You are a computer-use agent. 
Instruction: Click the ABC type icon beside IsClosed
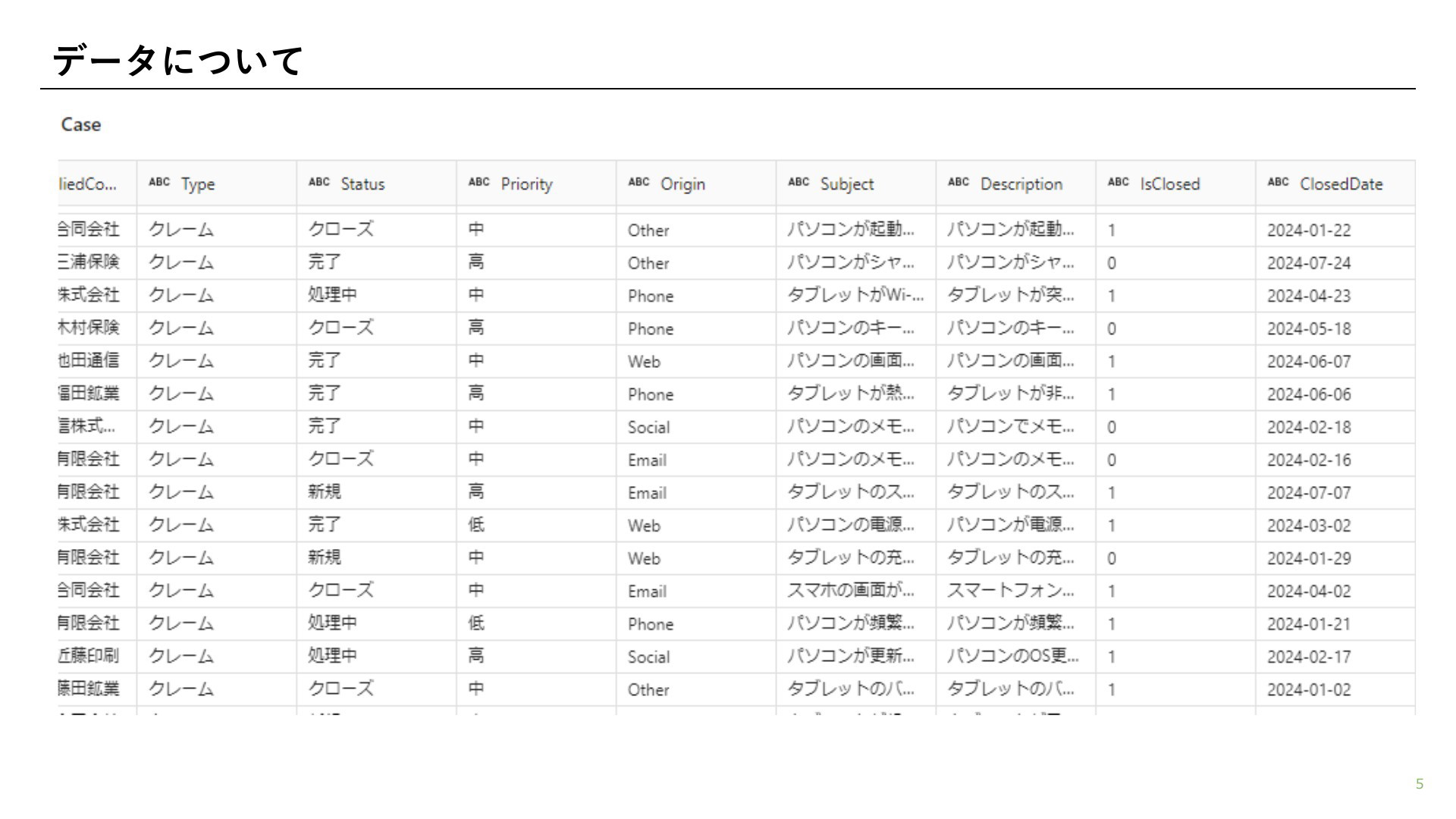(1119, 182)
